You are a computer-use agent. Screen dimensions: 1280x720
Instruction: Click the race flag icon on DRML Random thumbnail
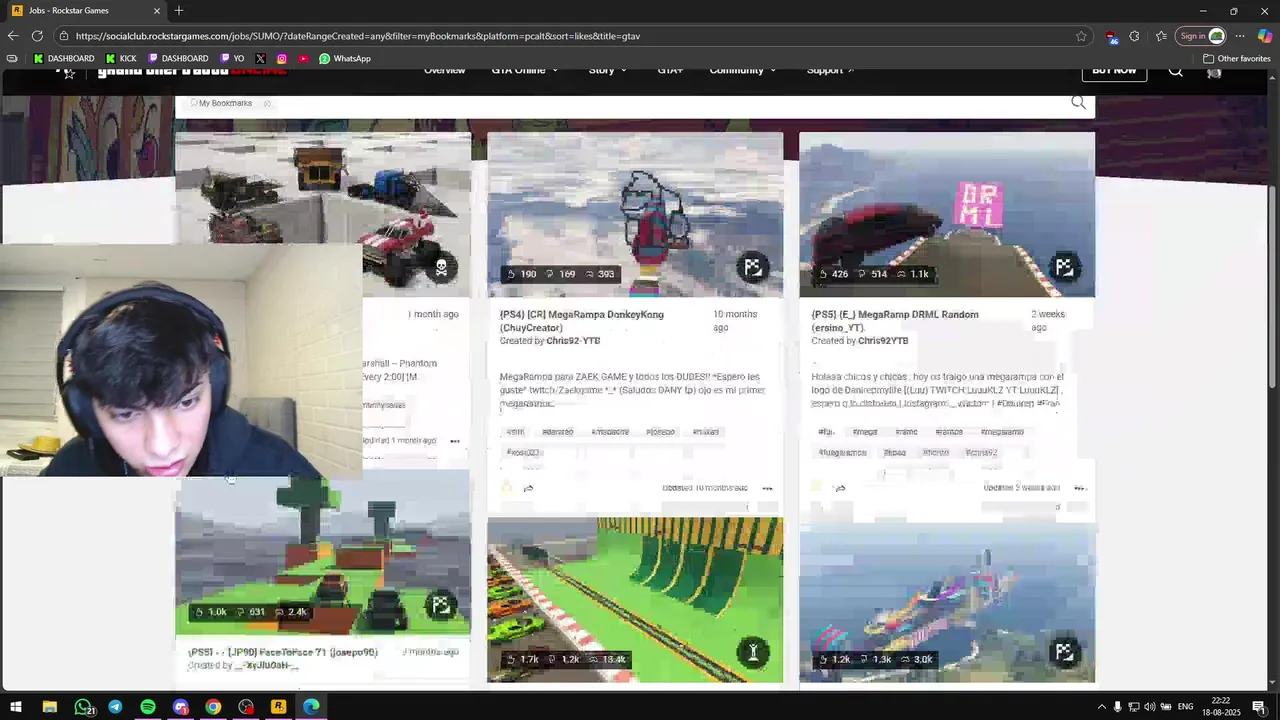1064,267
